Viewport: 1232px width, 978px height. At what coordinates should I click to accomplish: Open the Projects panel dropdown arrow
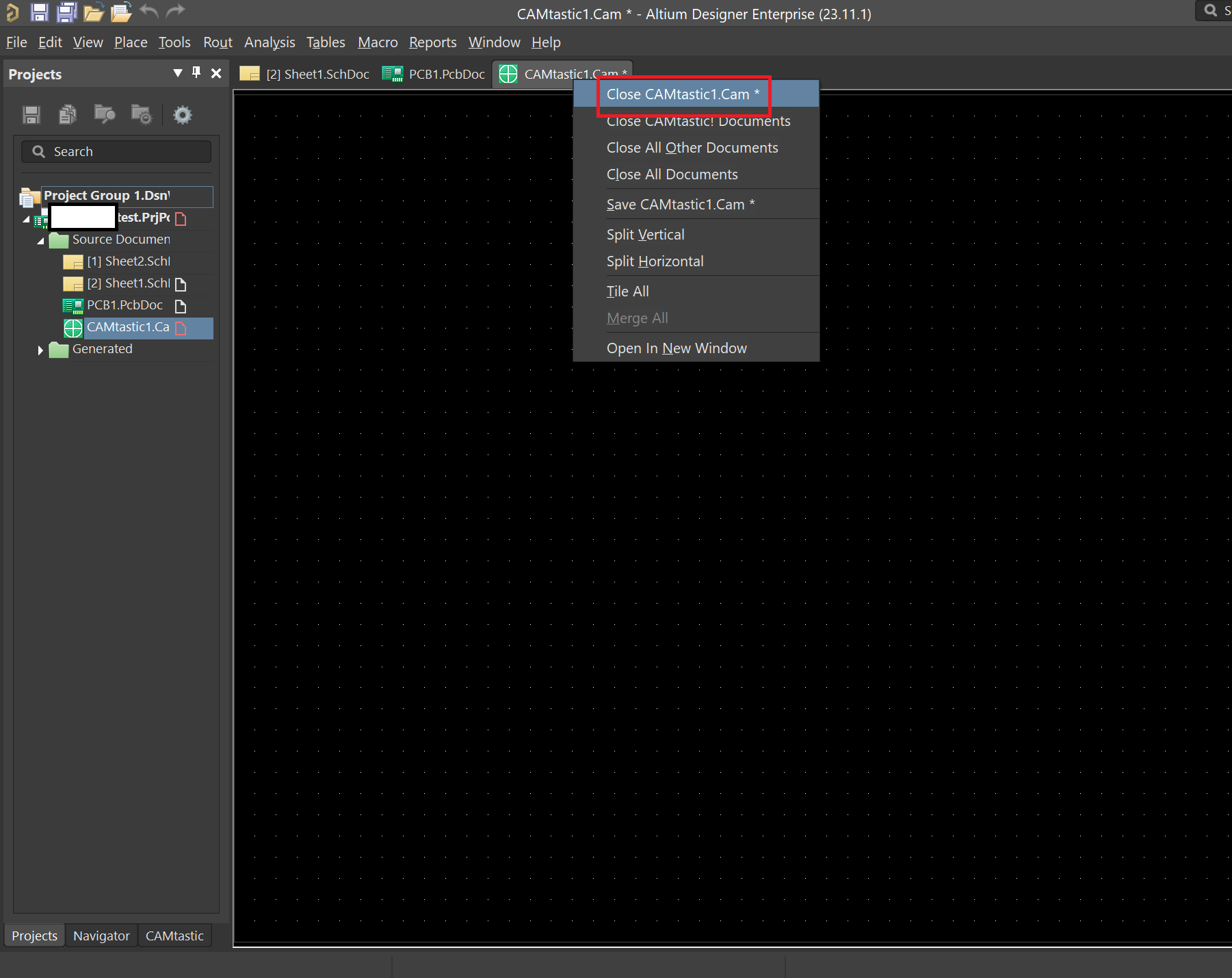tap(178, 73)
